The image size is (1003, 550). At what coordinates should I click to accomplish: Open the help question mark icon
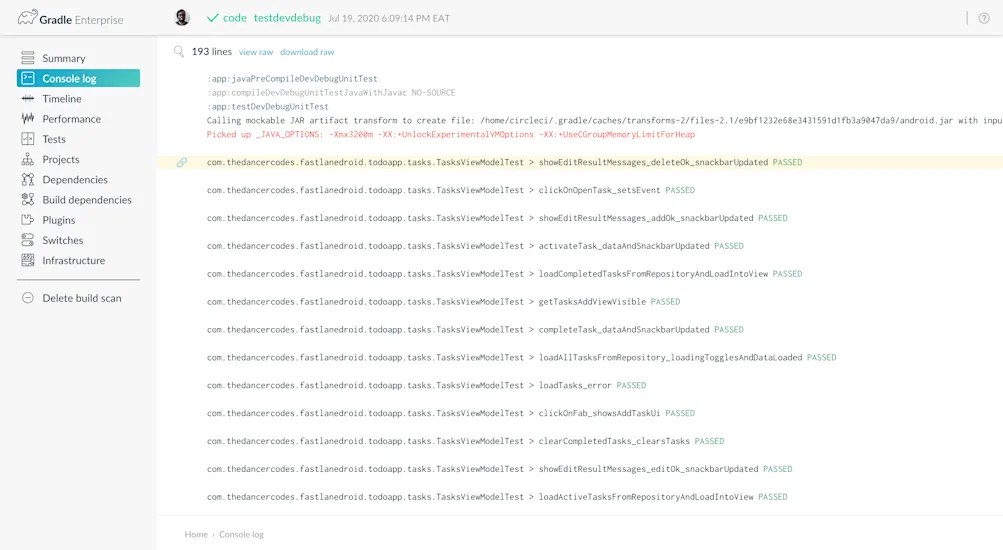click(x=984, y=18)
